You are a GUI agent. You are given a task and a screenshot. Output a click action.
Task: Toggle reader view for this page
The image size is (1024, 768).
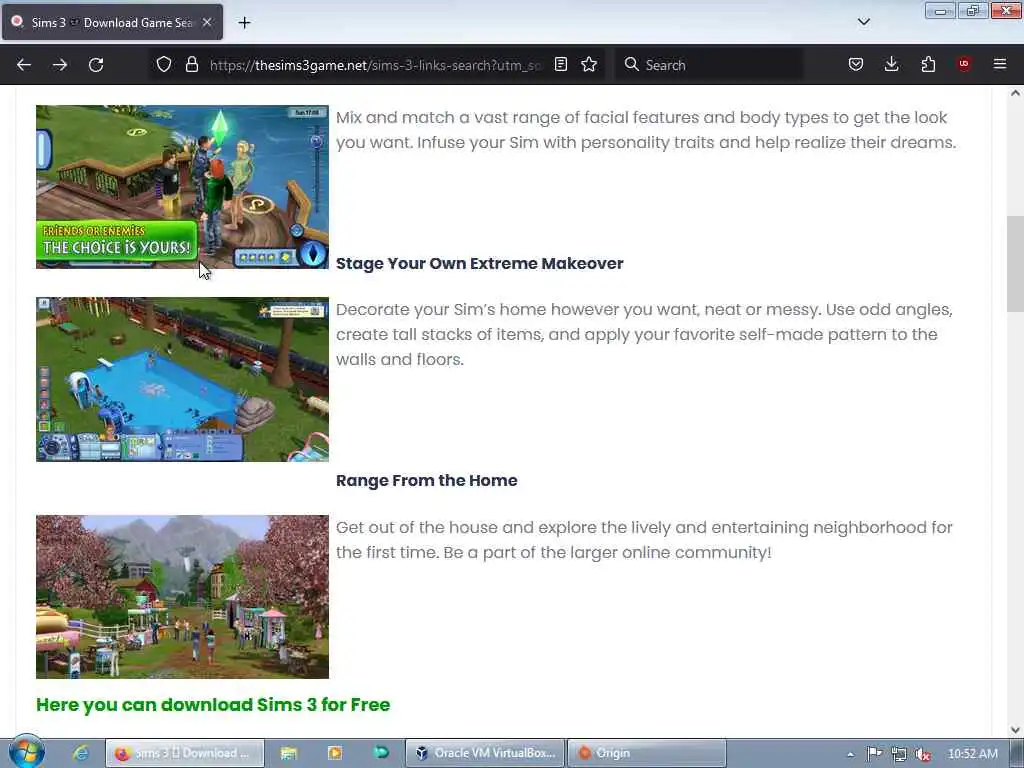[x=560, y=65]
